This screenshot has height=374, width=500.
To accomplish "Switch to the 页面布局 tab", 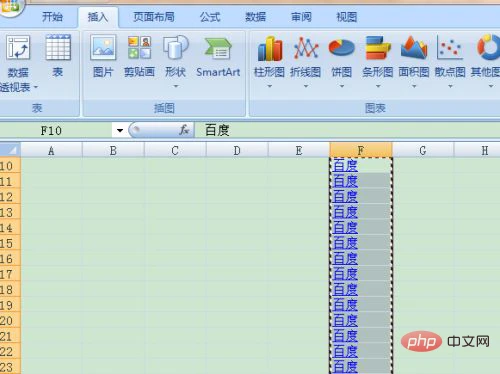I will point(154,17).
